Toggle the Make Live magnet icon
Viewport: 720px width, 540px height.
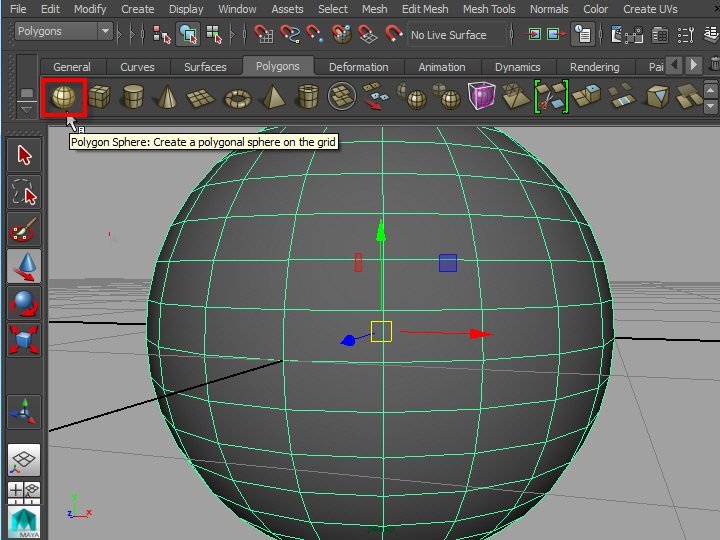(394, 35)
